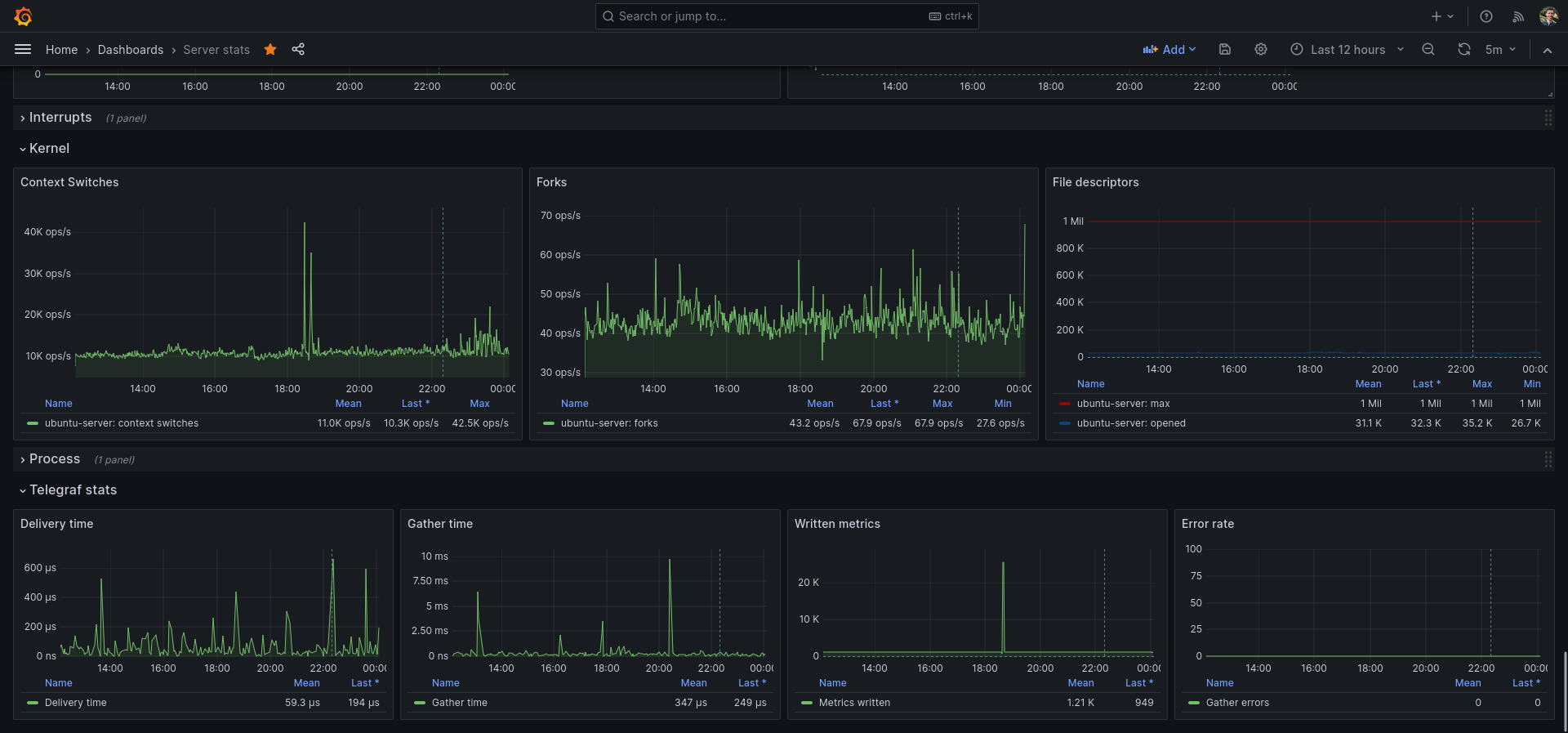This screenshot has height=733, width=1568.
Task: Go to Home breadcrumb
Action: click(61, 50)
